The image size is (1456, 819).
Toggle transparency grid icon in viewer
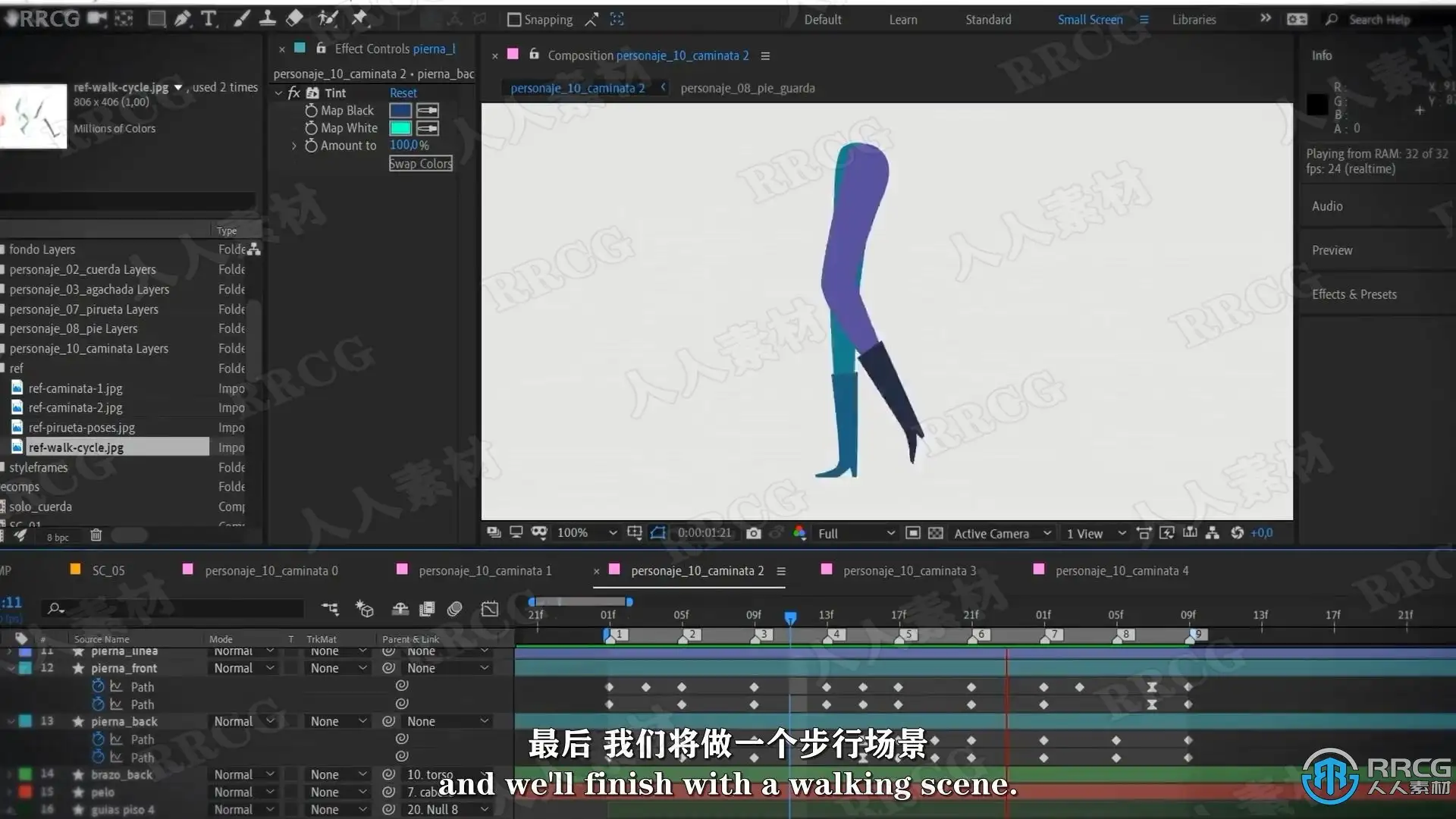(936, 533)
